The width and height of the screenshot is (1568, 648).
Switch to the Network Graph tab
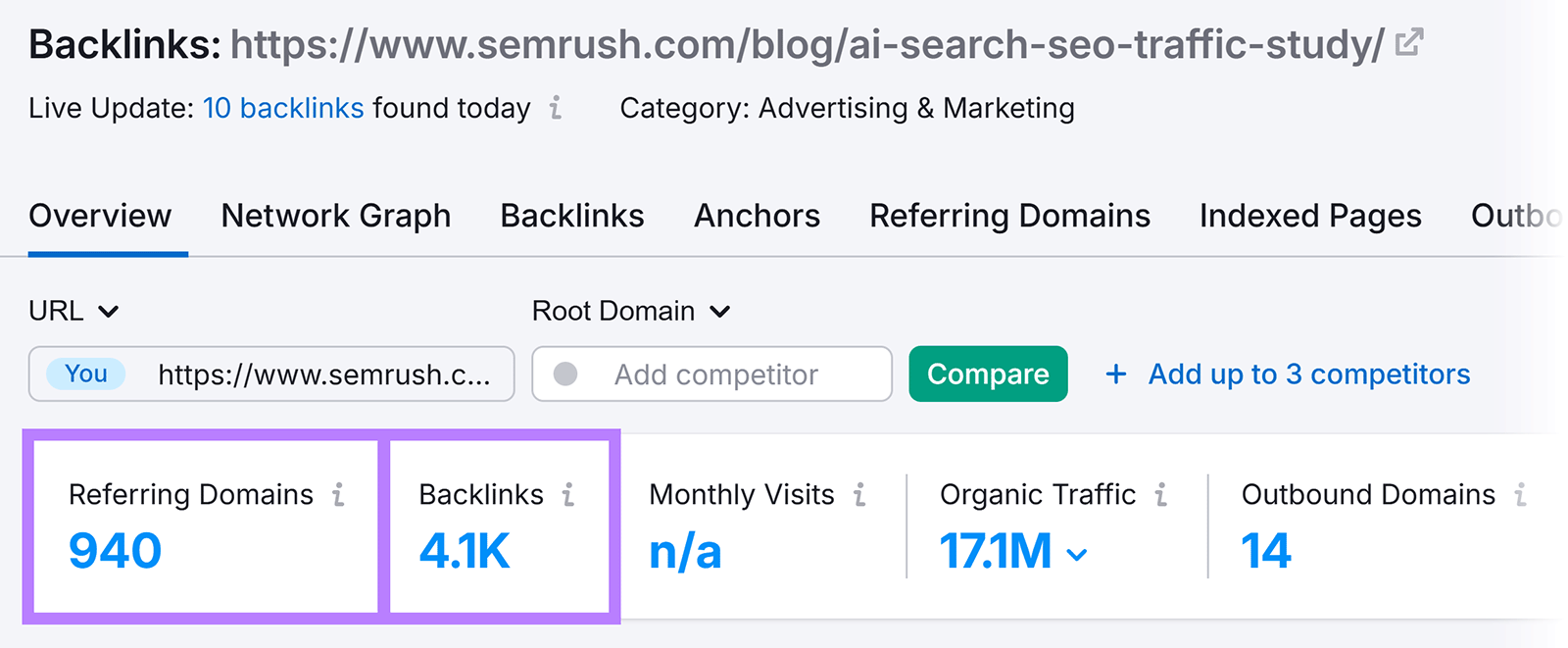coord(335,216)
